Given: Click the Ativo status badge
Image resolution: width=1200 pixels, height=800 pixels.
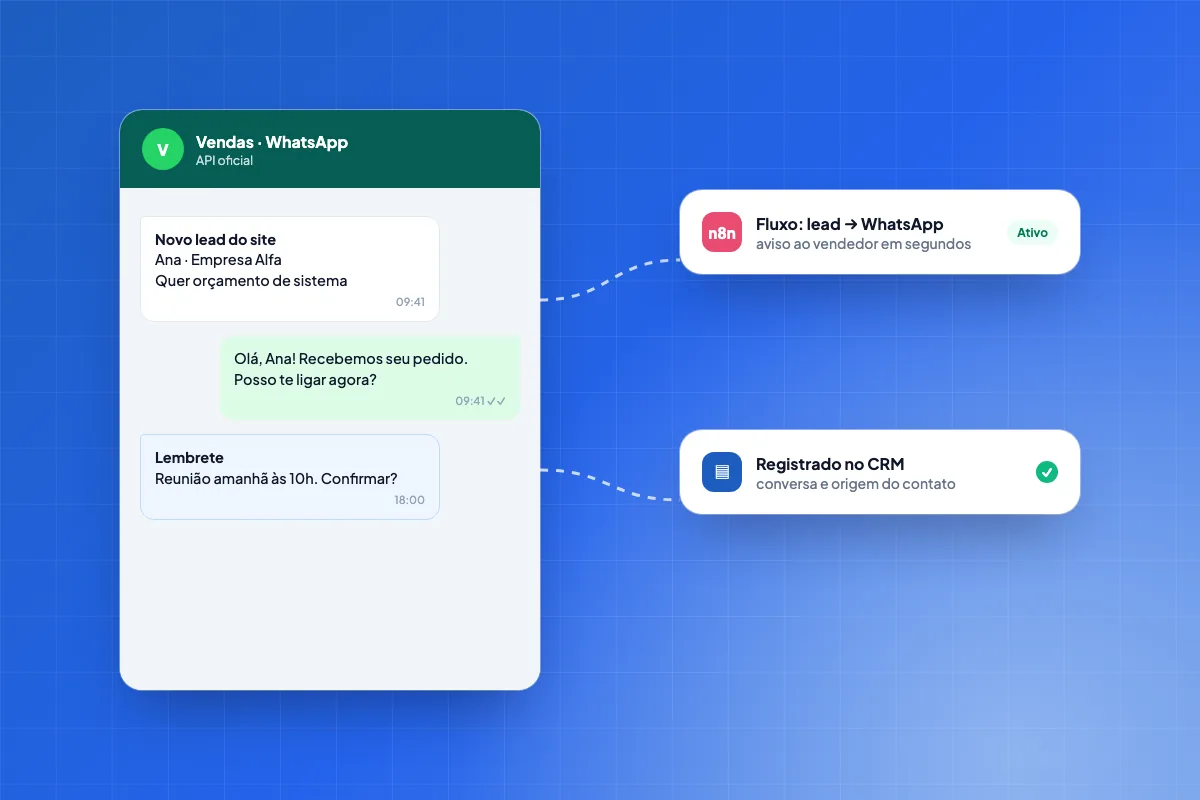Looking at the screenshot, I should click(x=1032, y=233).
